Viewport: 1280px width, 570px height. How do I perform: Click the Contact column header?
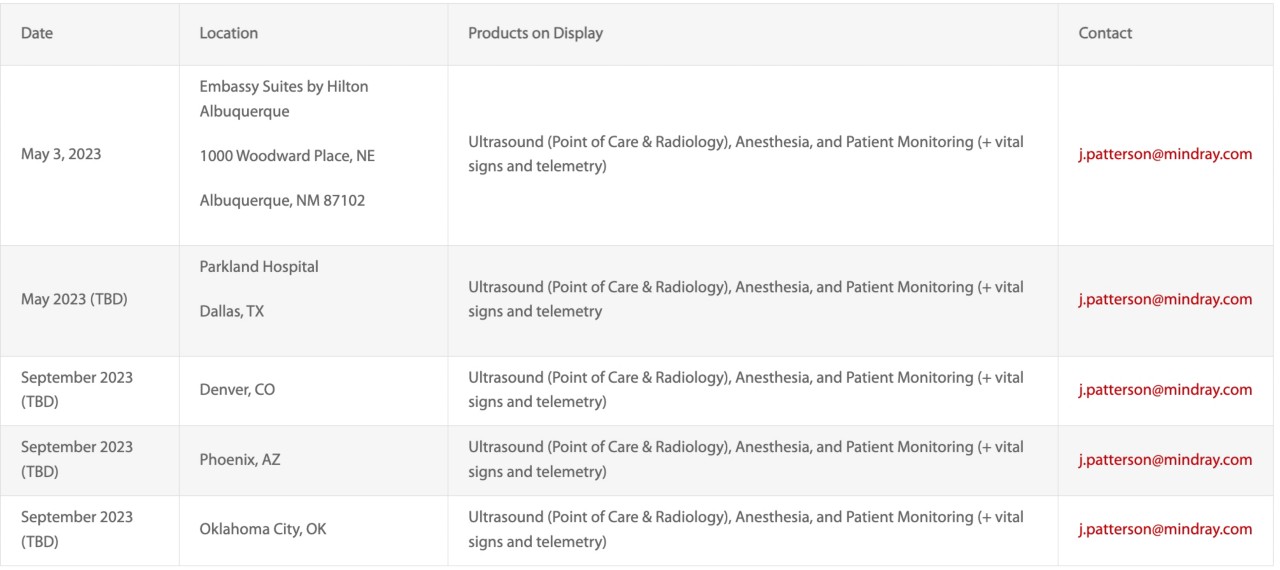(x=1105, y=33)
